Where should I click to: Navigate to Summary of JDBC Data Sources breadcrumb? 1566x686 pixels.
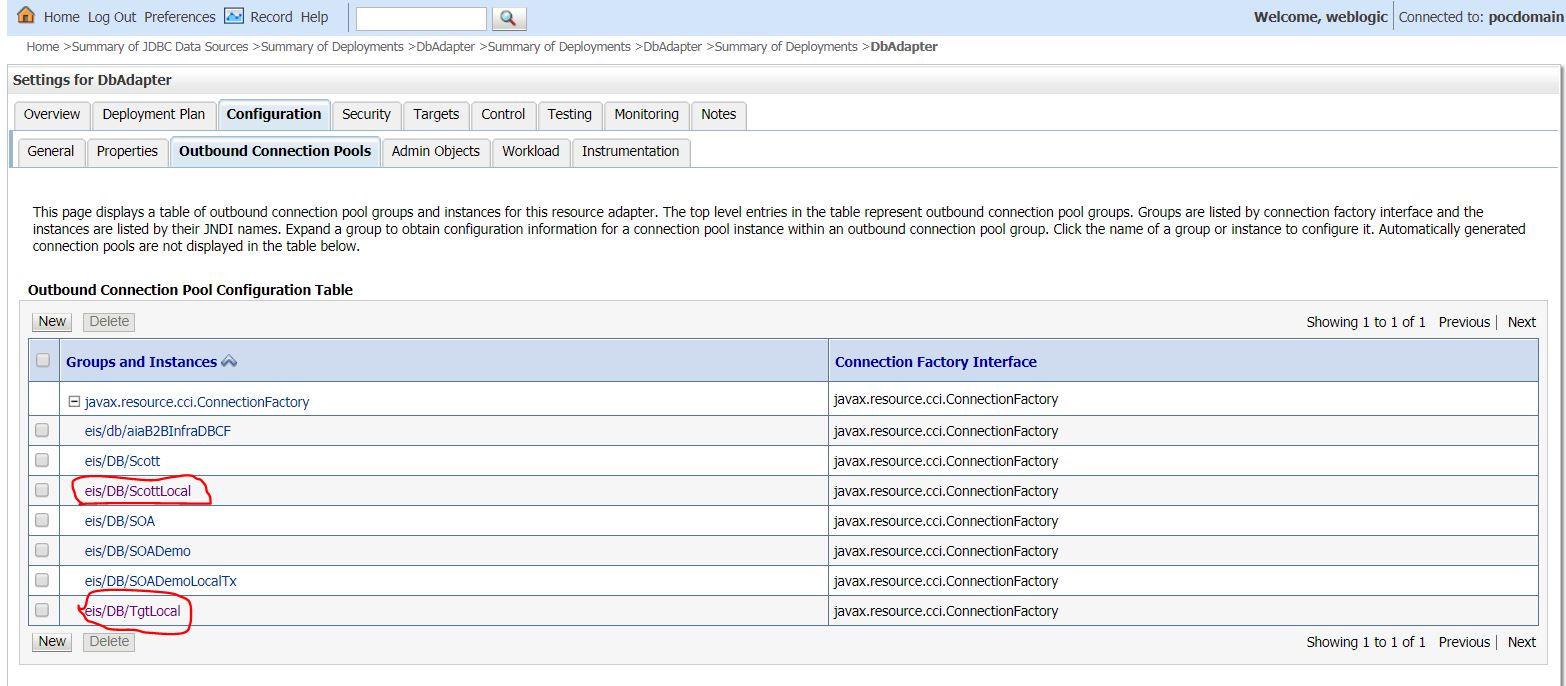tap(161, 46)
